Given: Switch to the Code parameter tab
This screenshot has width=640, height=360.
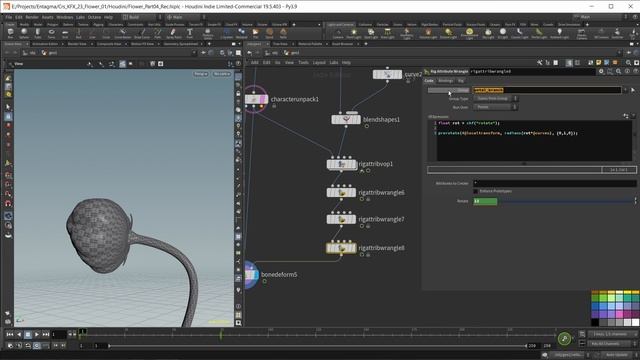Looking at the screenshot, I should pos(429,81).
